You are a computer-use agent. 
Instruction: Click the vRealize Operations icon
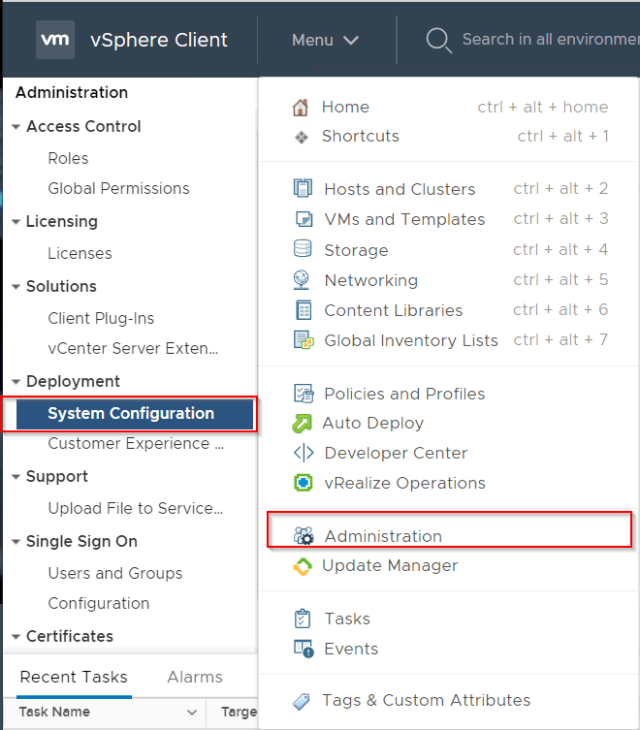(303, 483)
